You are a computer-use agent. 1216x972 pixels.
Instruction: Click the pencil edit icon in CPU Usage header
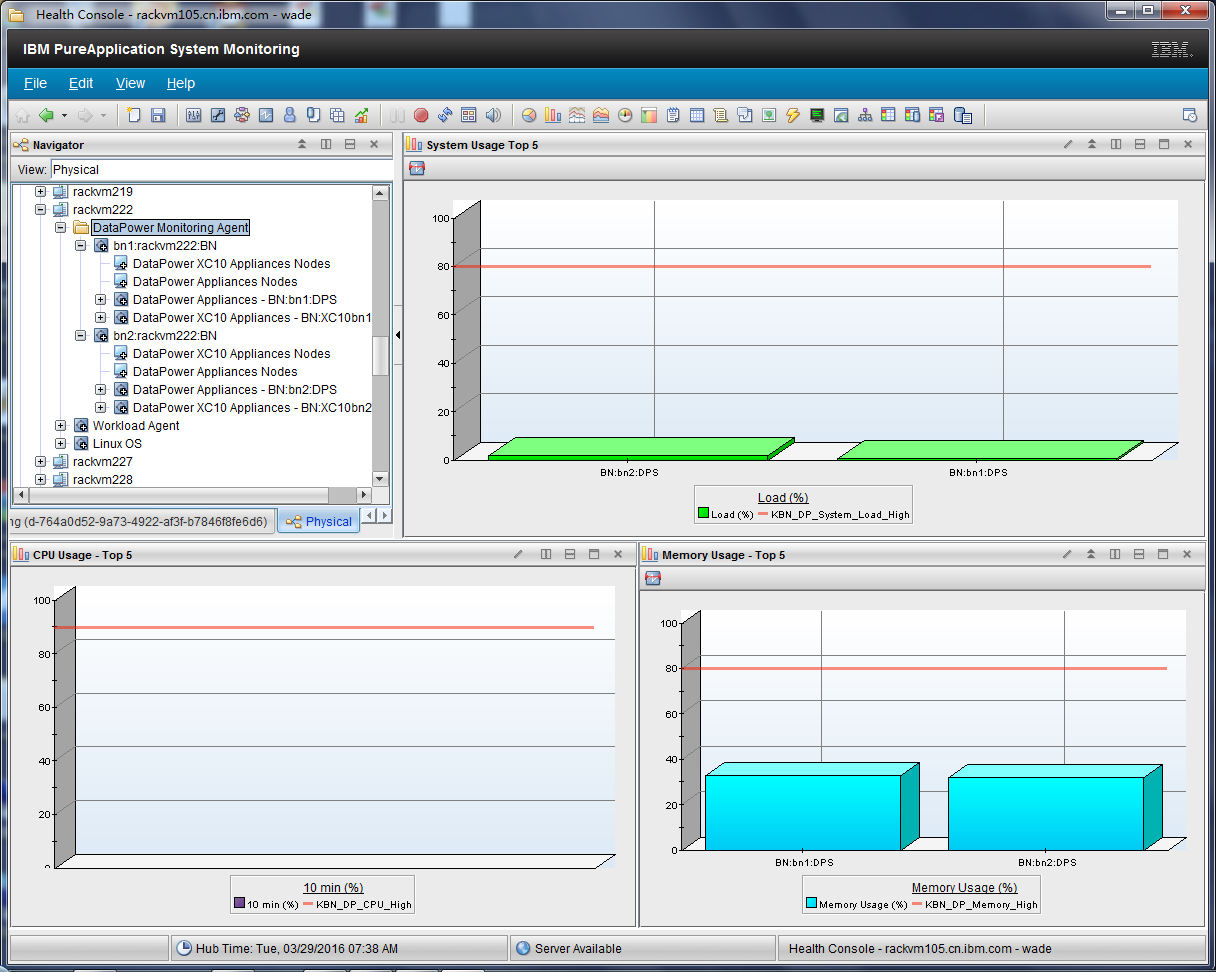click(x=518, y=554)
